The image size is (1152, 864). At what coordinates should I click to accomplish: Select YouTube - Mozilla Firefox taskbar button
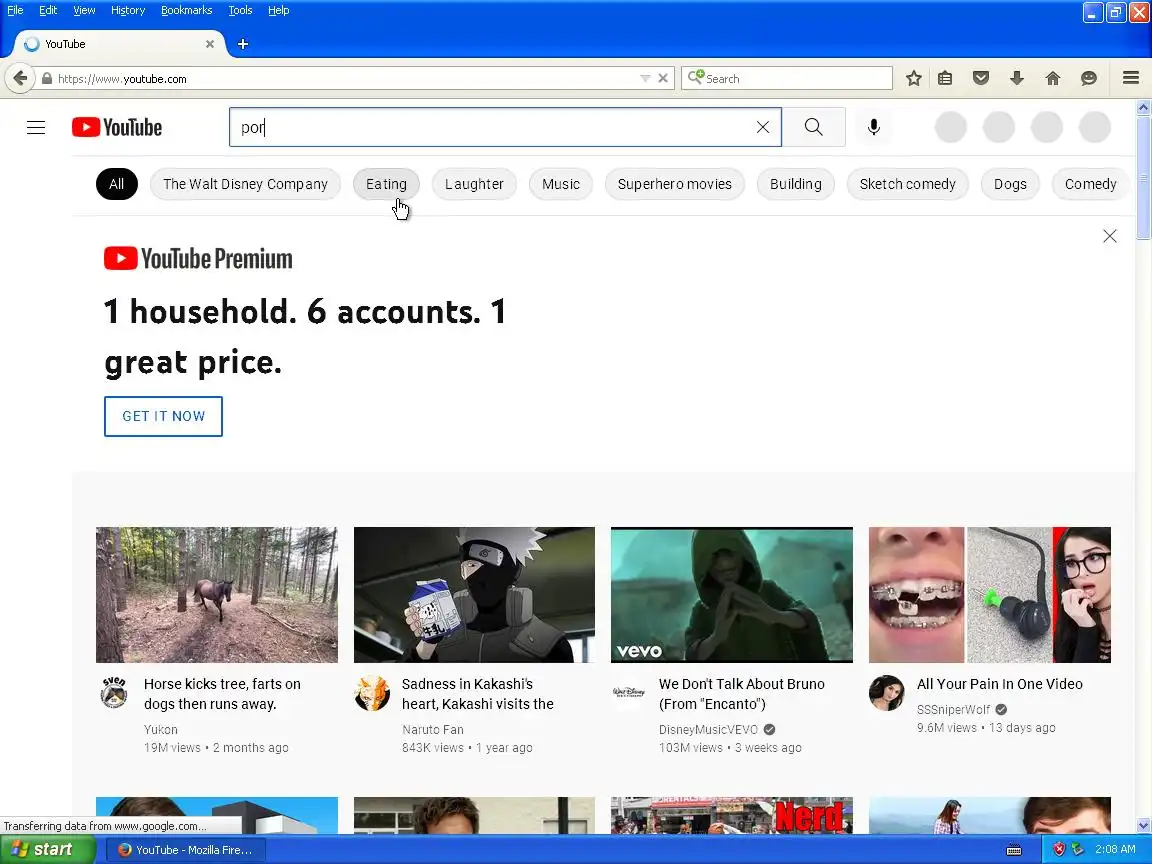[186, 850]
